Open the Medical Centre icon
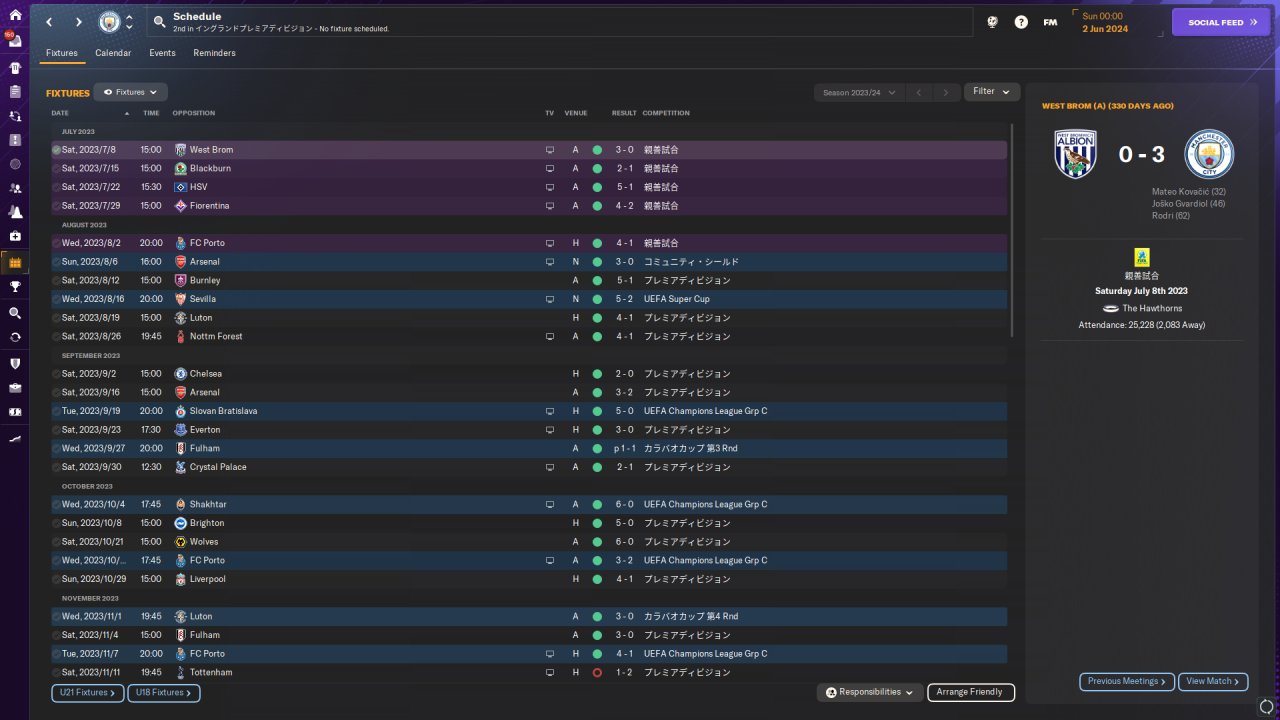Image resolution: width=1280 pixels, height=720 pixels. pyautogui.click(x=14, y=236)
